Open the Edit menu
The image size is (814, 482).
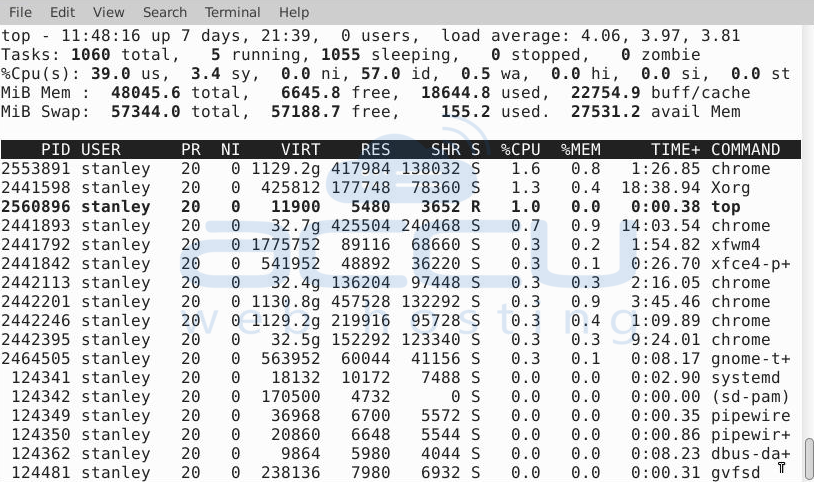coord(62,12)
